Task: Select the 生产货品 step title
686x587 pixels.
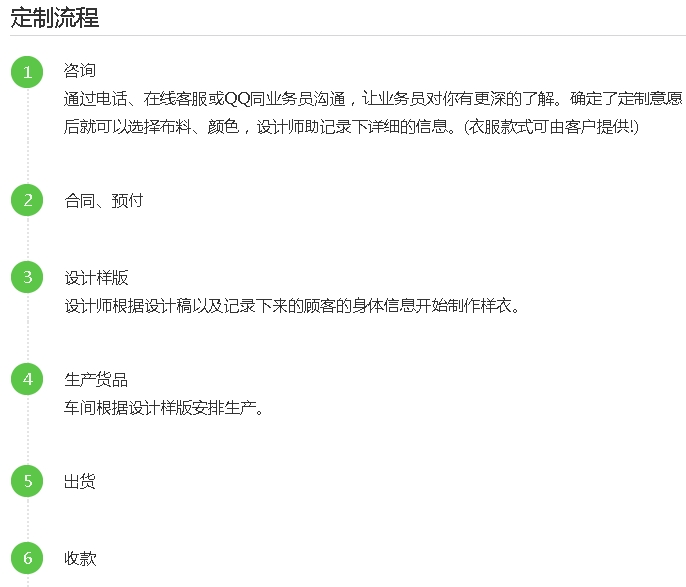Action: point(96,380)
